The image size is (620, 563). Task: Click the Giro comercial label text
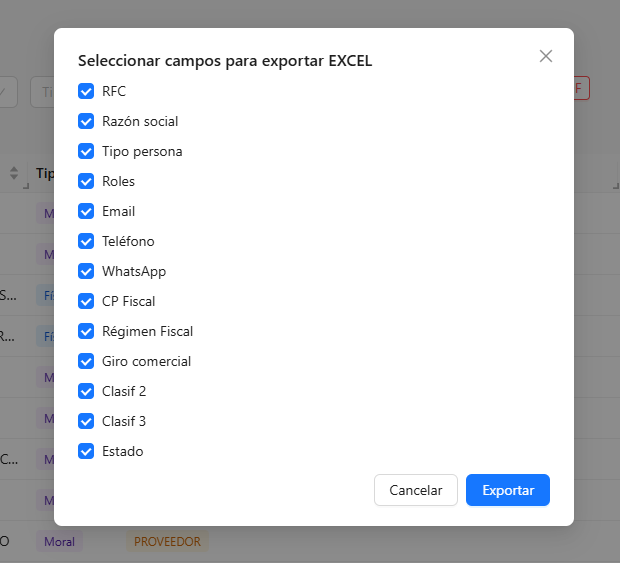click(x=146, y=361)
